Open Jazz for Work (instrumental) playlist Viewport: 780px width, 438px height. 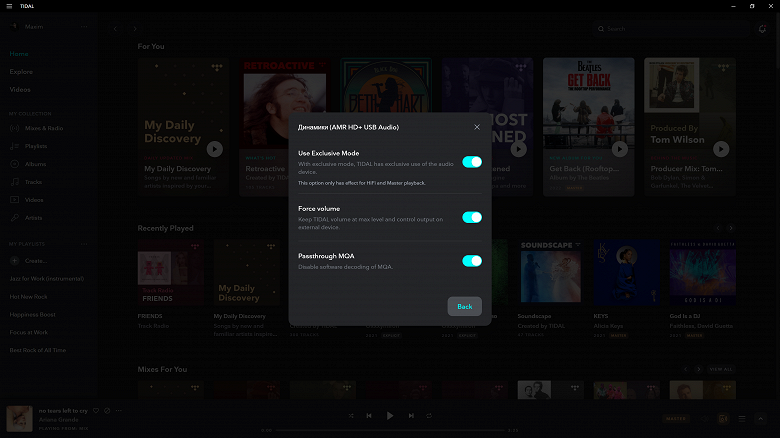tap(47, 279)
